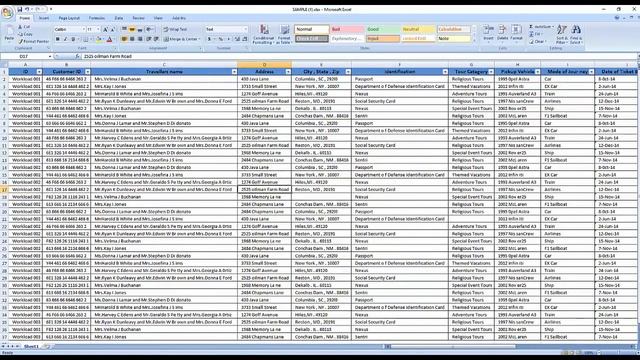640x360 pixels.
Task: Toggle Align Text Left
Action: (x=124, y=39)
